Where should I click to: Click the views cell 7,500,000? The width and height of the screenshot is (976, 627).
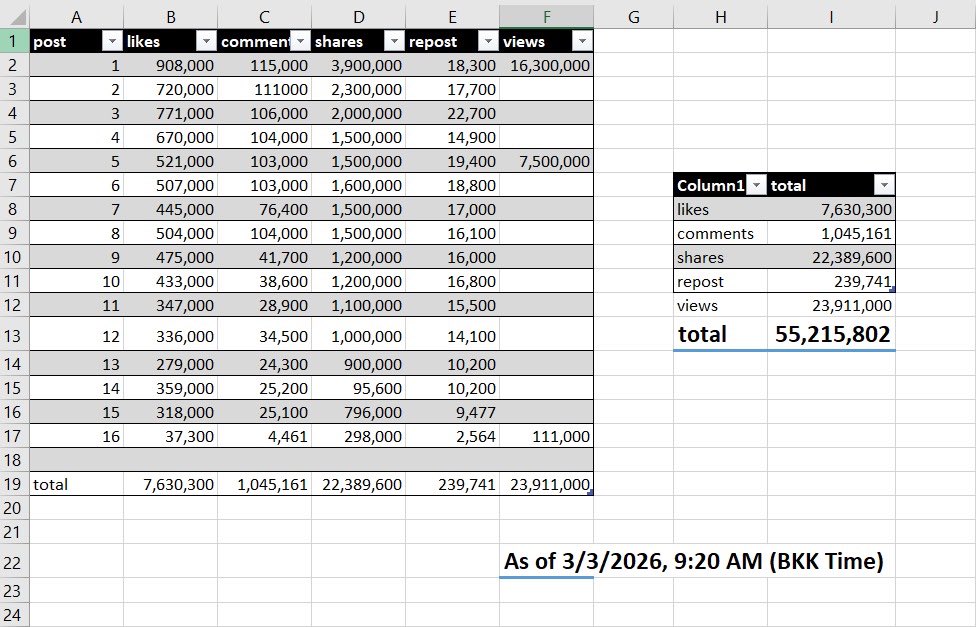tap(547, 161)
